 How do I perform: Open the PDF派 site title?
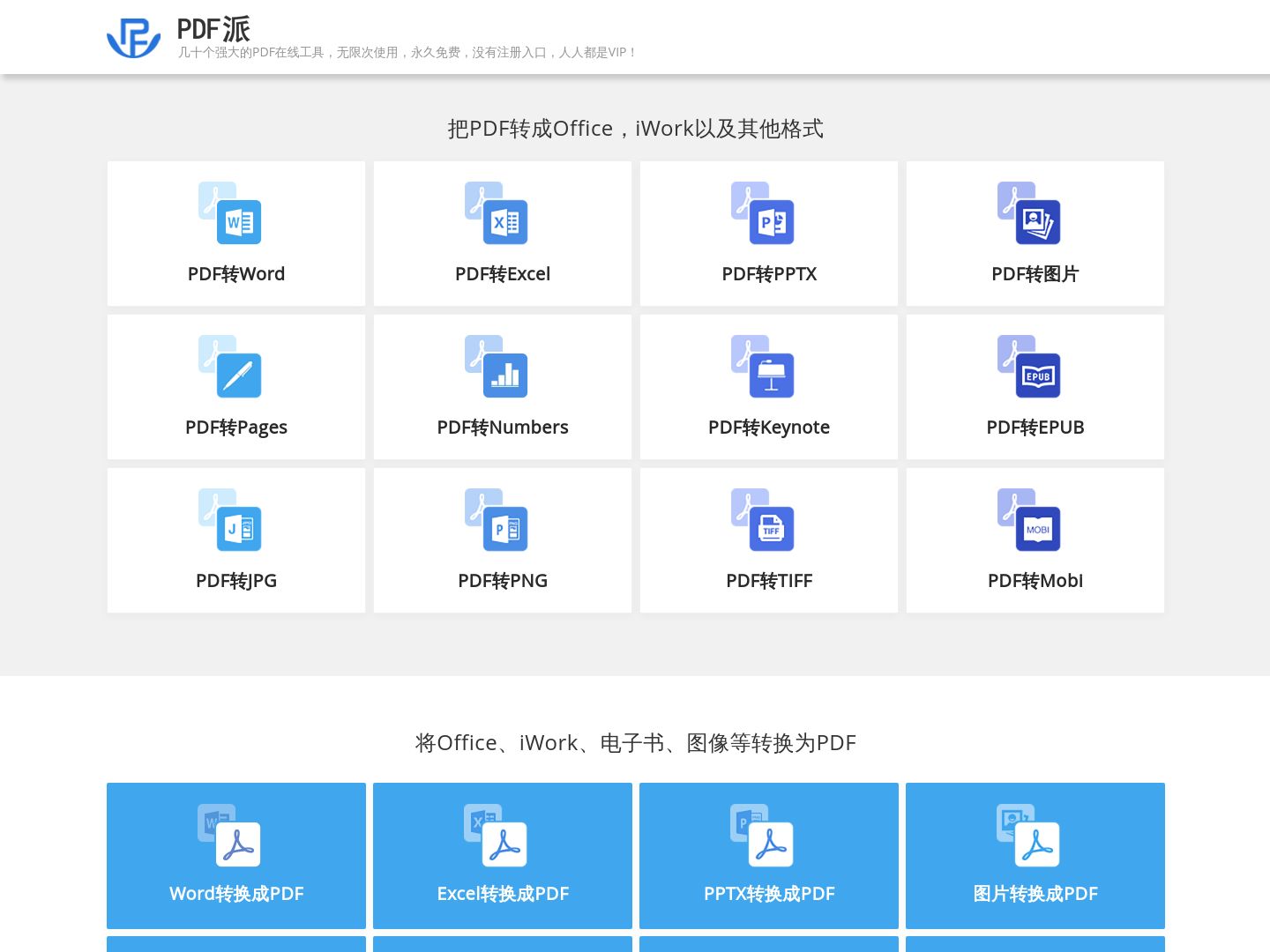pos(213,29)
